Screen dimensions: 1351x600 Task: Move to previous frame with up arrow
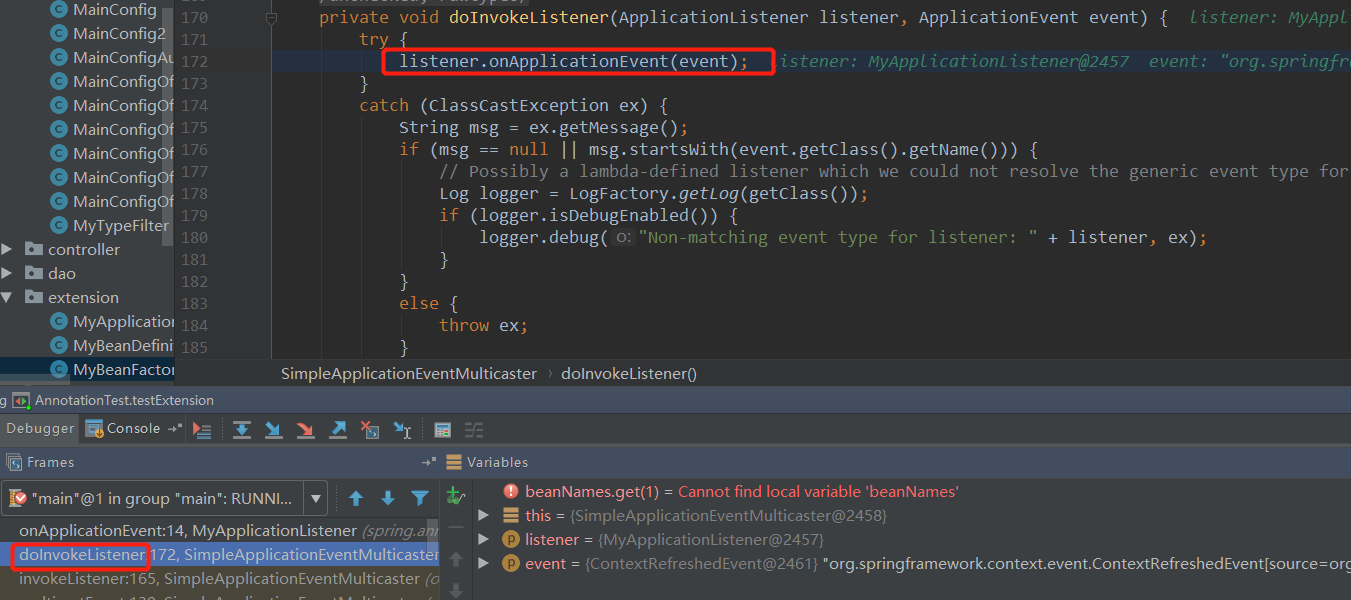356,497
